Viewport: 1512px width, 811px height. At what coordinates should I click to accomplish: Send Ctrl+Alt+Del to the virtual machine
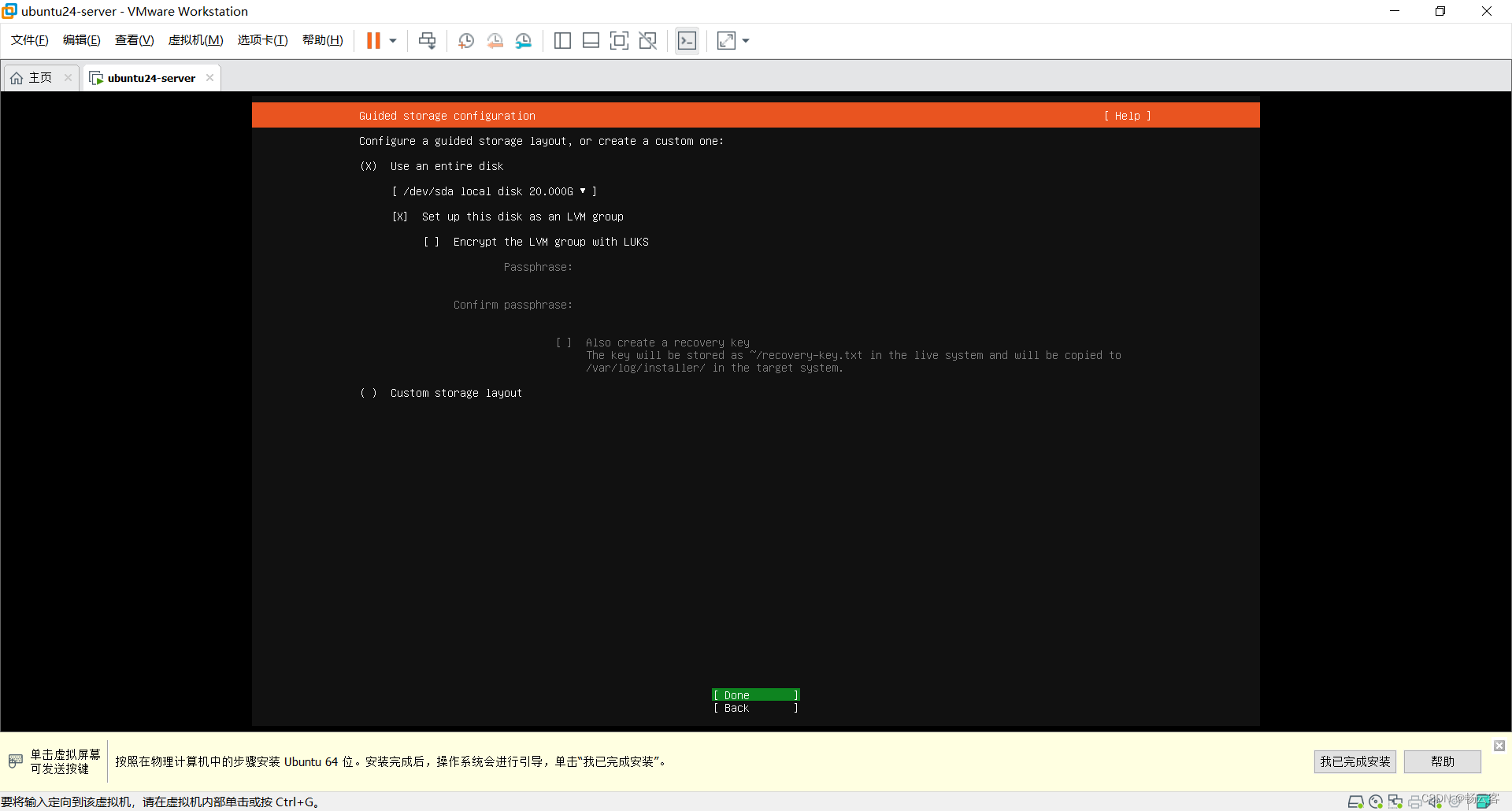pyautogui.click(x=428, y=41)
